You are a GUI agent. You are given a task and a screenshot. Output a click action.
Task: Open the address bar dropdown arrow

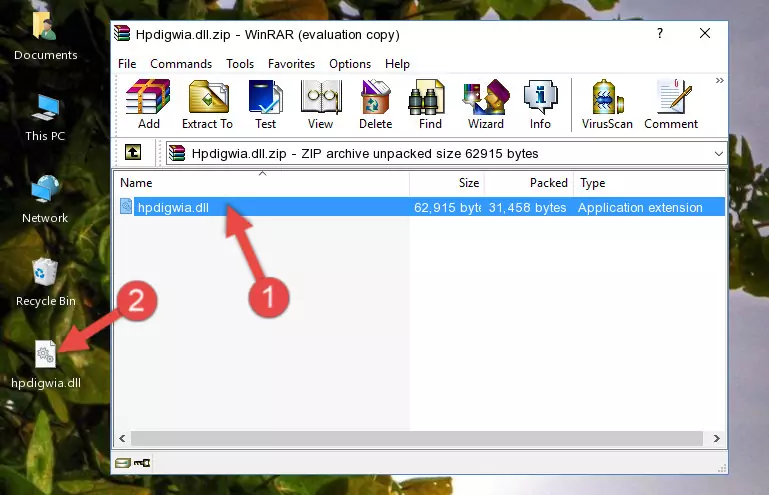tap(718, 154)
